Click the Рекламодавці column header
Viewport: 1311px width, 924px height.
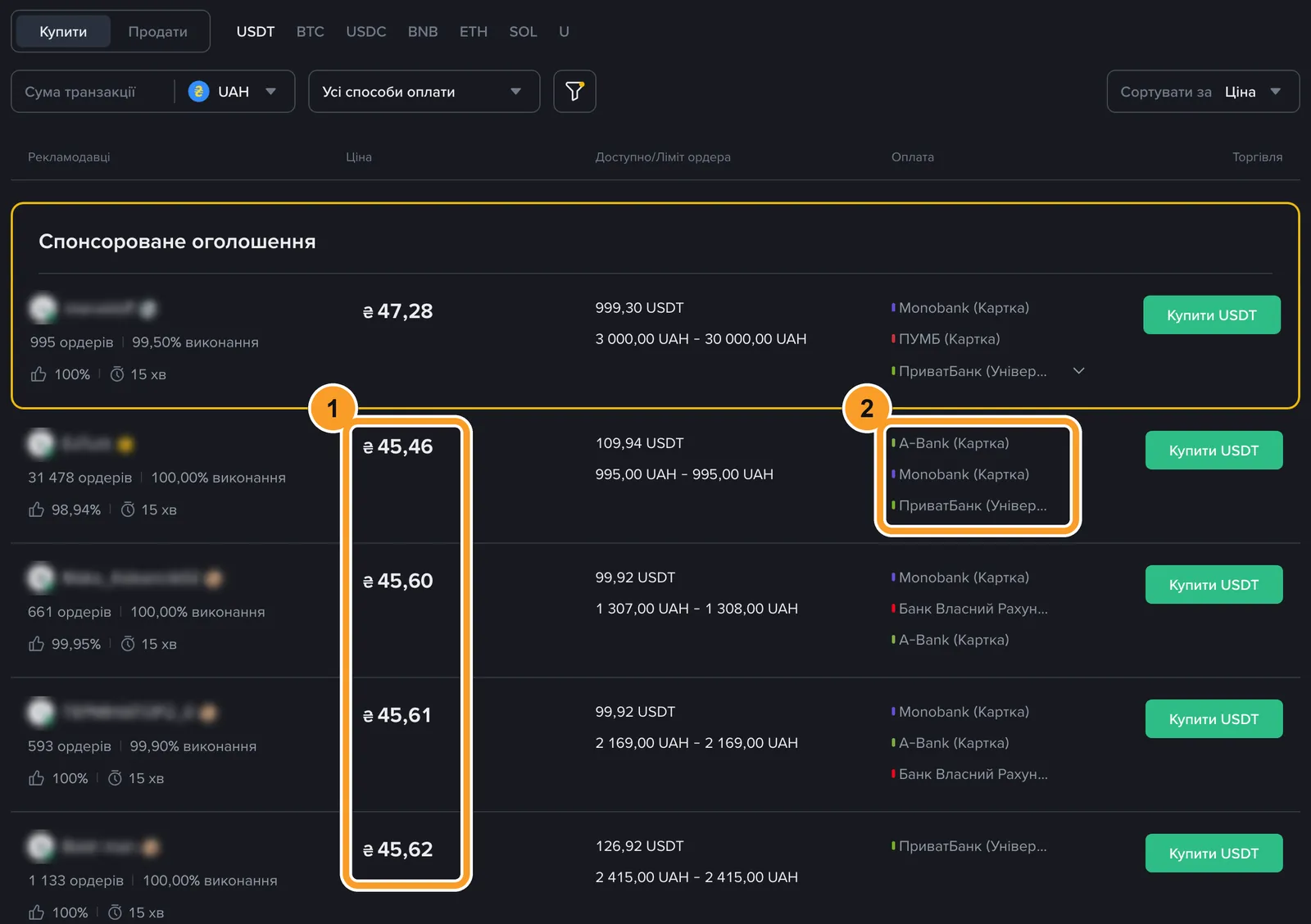click(x=69, y=156)
